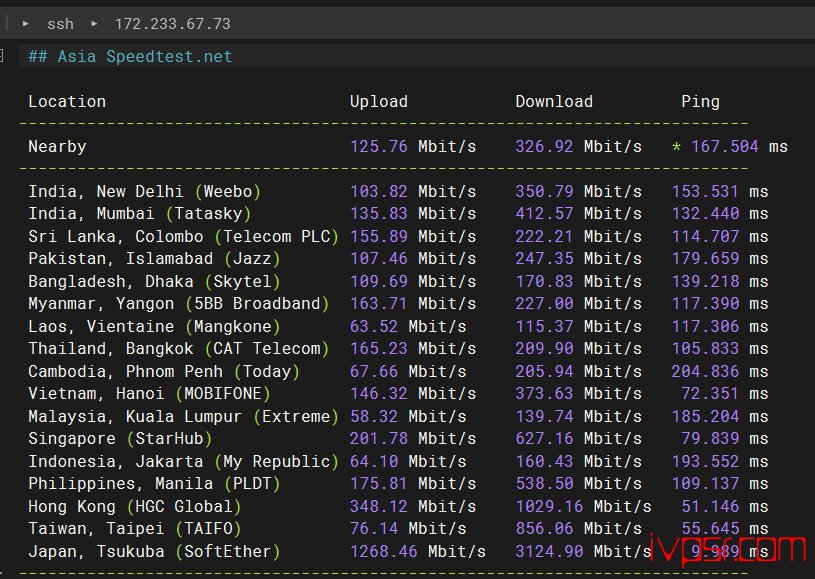Click 'Sri Lanka, Colombo (Telecom PLC)' location
The height and width of the screenshot is (579, 815).
click(x=183, y=236)
